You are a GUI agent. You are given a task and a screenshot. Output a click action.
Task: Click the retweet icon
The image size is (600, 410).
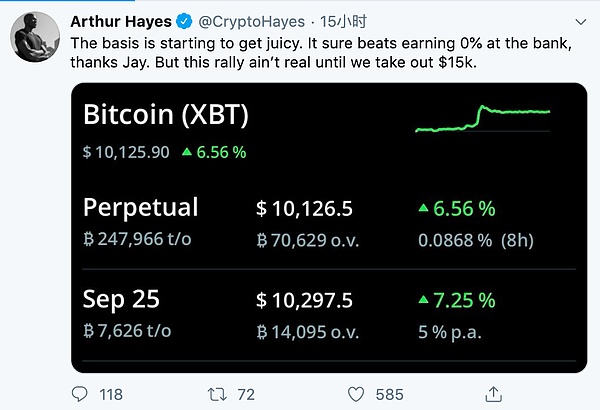click(x=217, y=393)
